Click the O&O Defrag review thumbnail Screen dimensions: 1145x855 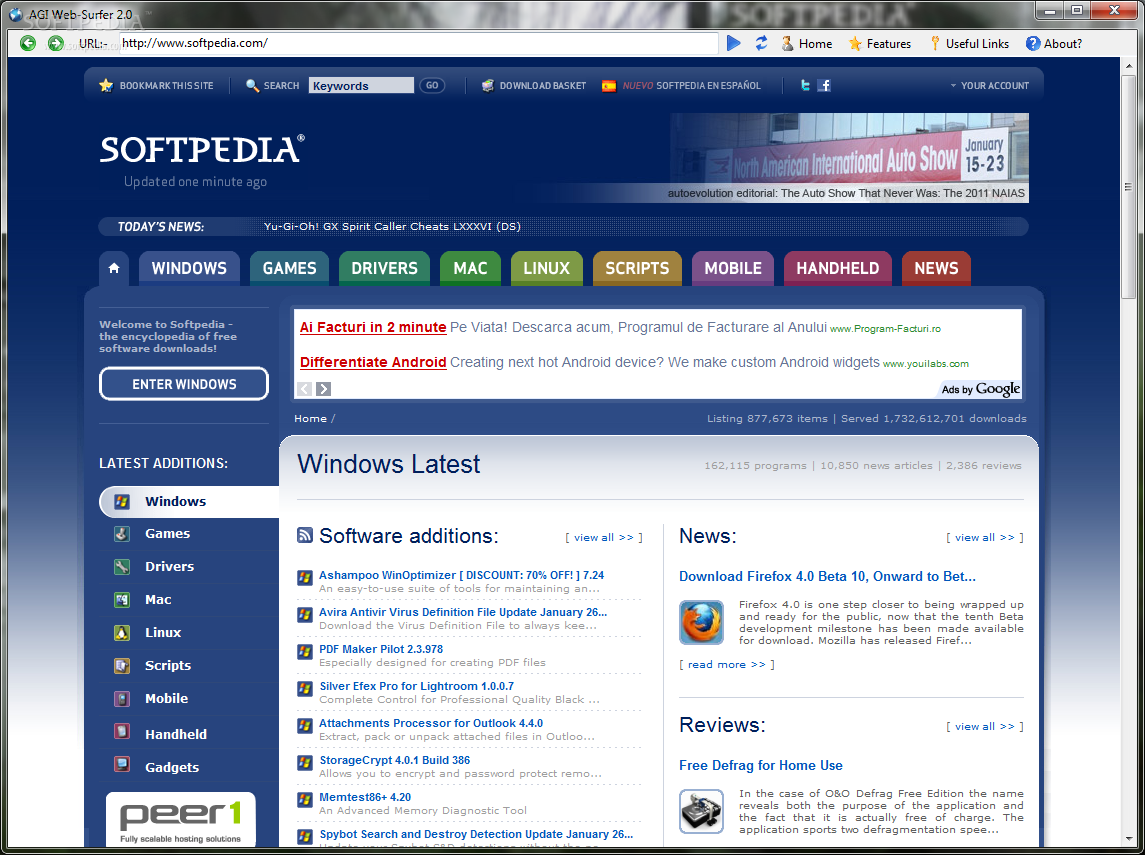pos(701,810)
